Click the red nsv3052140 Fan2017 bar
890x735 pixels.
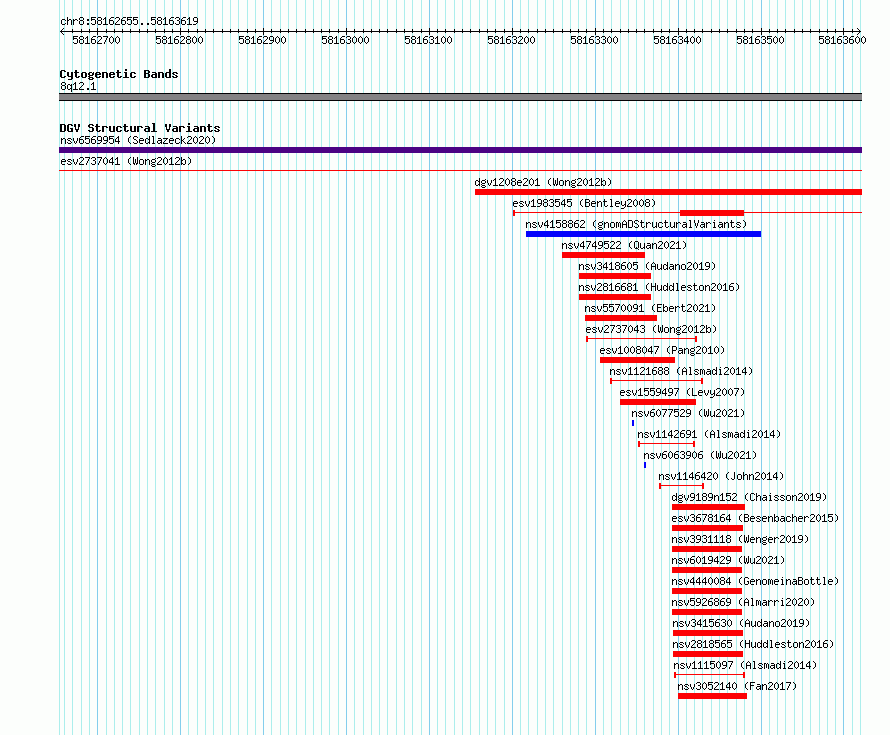point(712,696)
